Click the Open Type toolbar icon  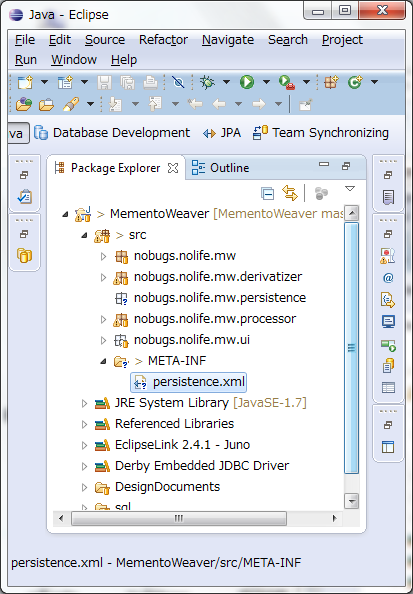click(24, 104)
